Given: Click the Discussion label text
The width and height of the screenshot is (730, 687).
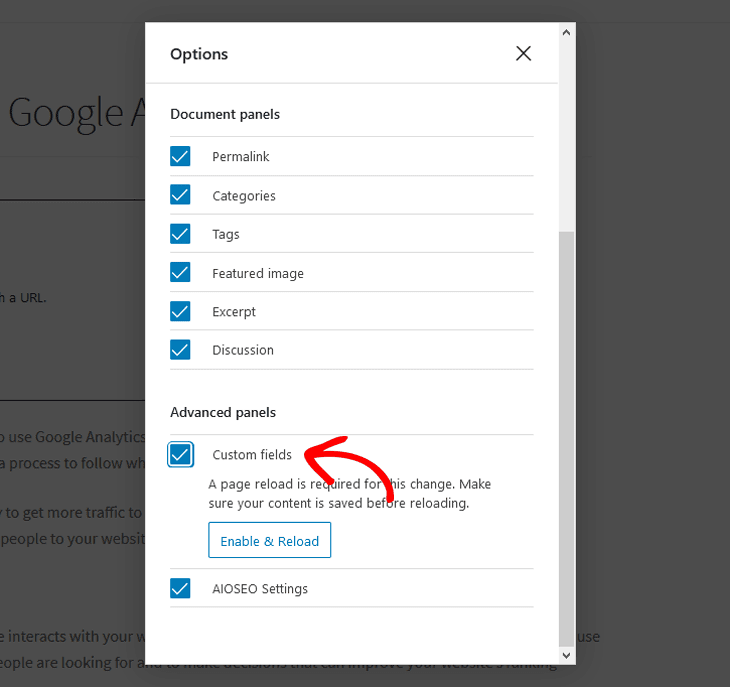Looking at the screenshot, I should click(243, 350).
